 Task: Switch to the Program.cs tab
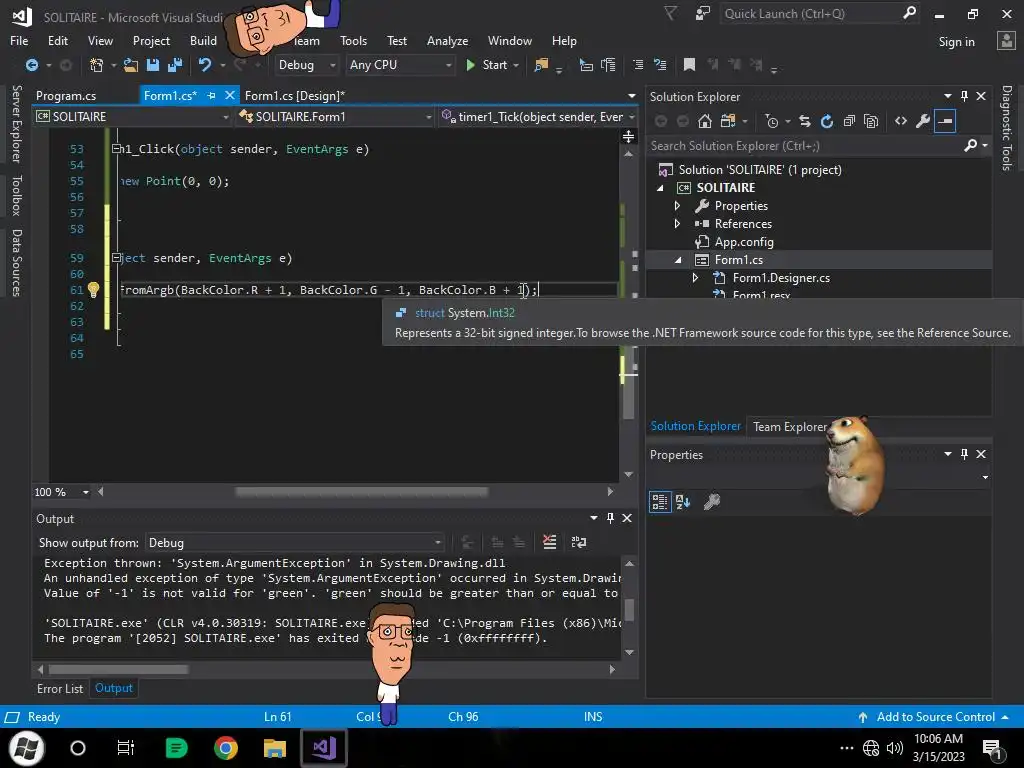66,95
